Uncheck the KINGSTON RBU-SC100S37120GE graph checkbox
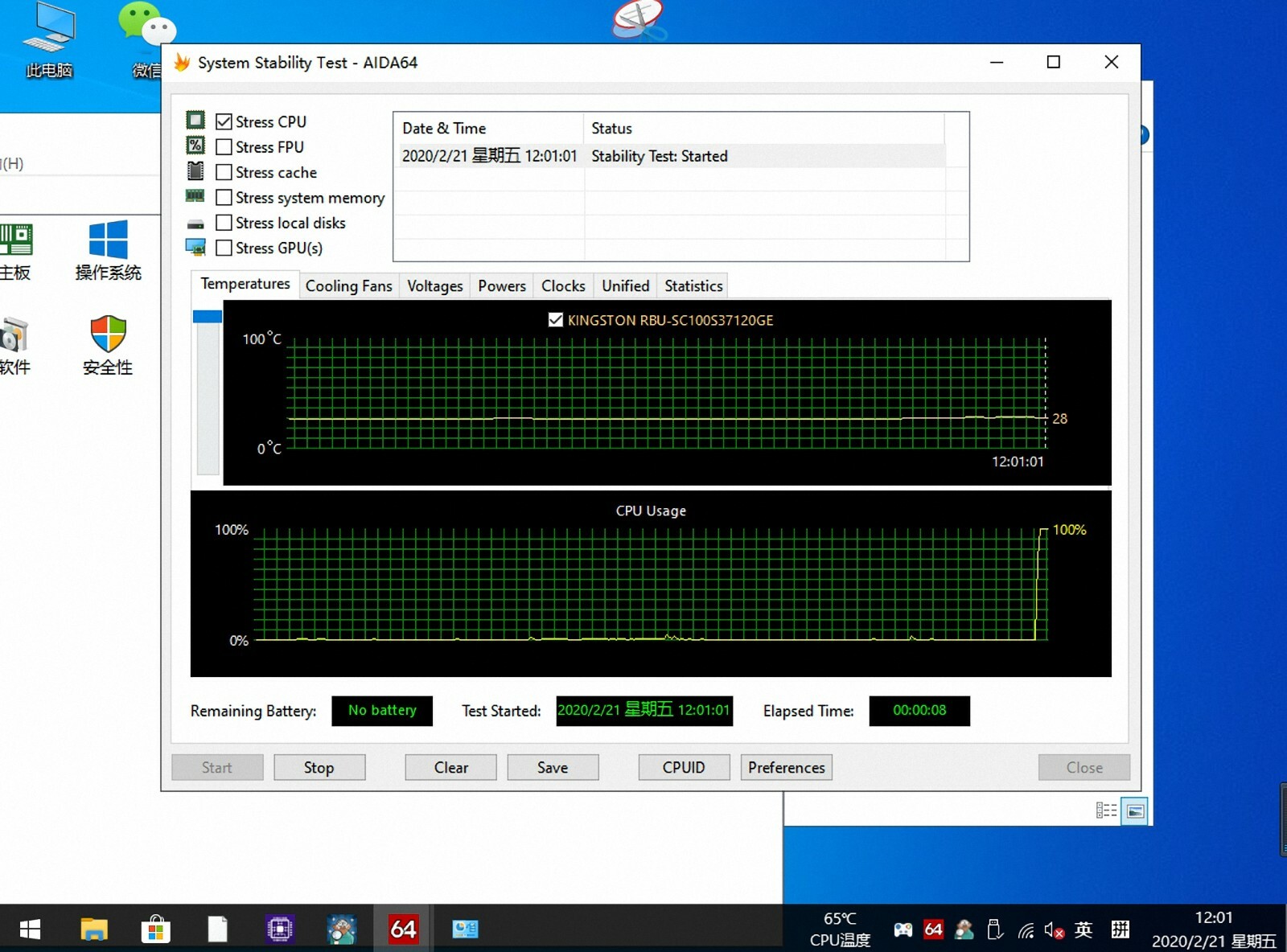The height and width of the screenshot is (952, 1287). click(x=555, y=319)
